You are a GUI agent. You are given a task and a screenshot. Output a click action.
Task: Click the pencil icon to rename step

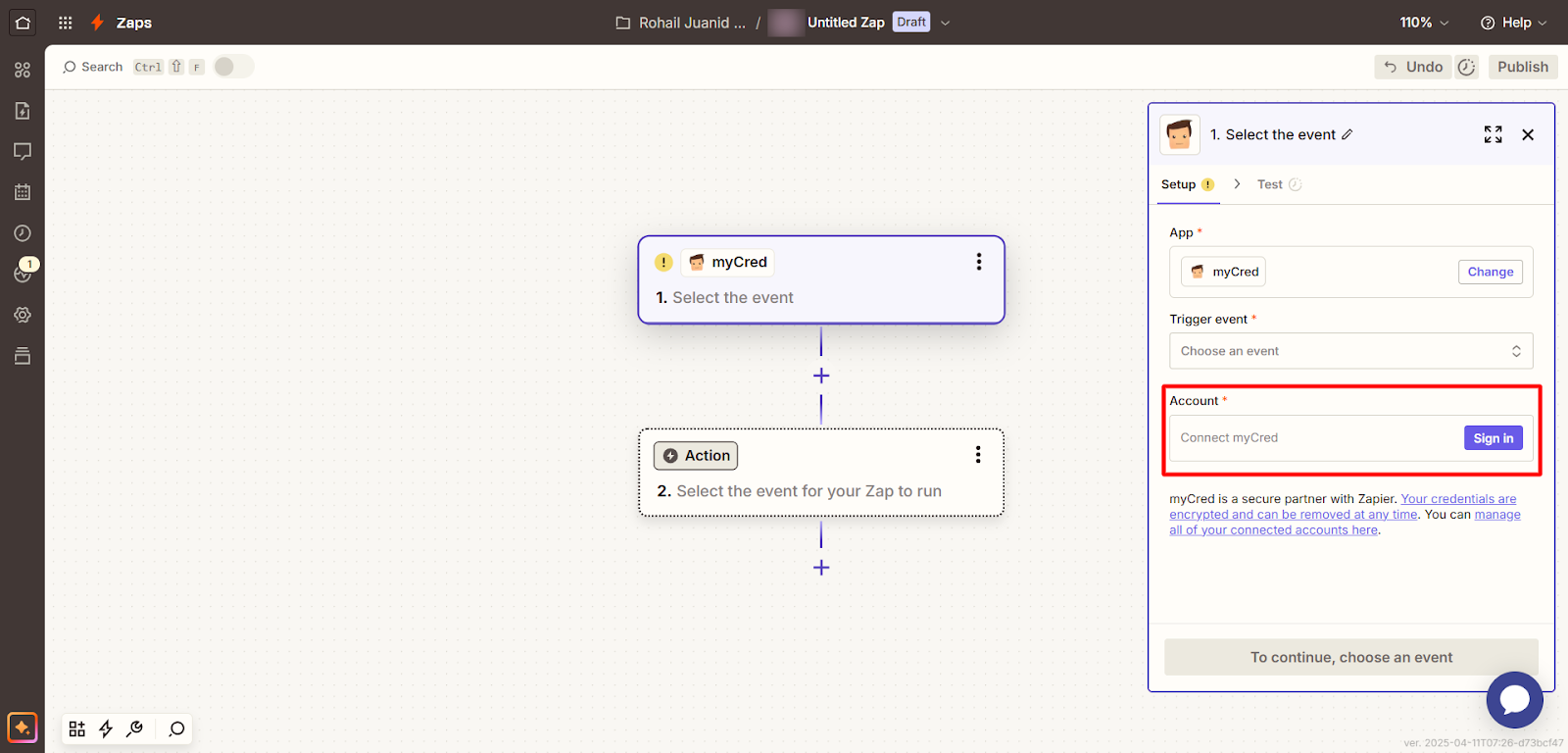click(1347, 134)
